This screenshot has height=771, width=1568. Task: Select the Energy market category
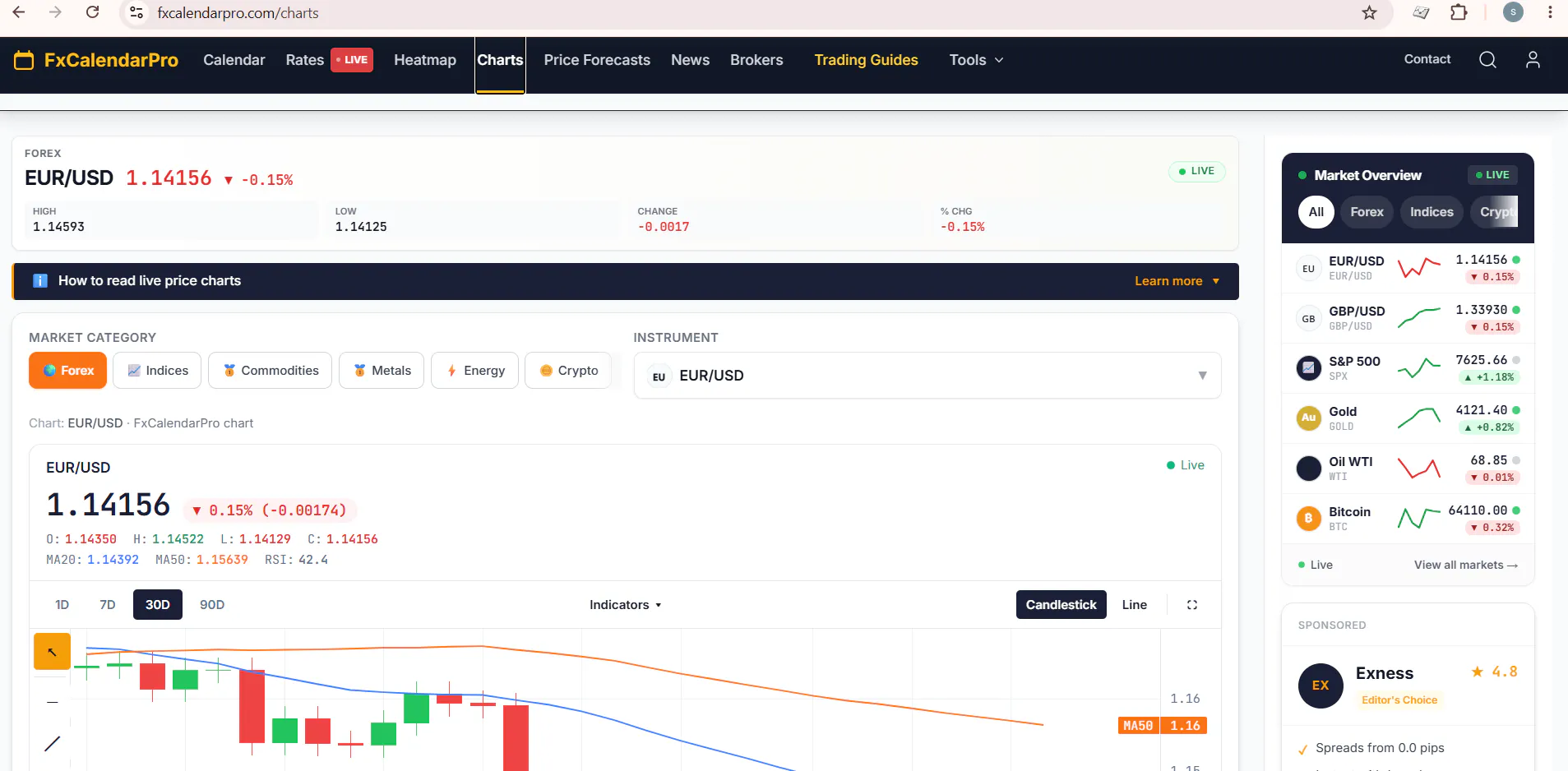click(x=475, y=371)
